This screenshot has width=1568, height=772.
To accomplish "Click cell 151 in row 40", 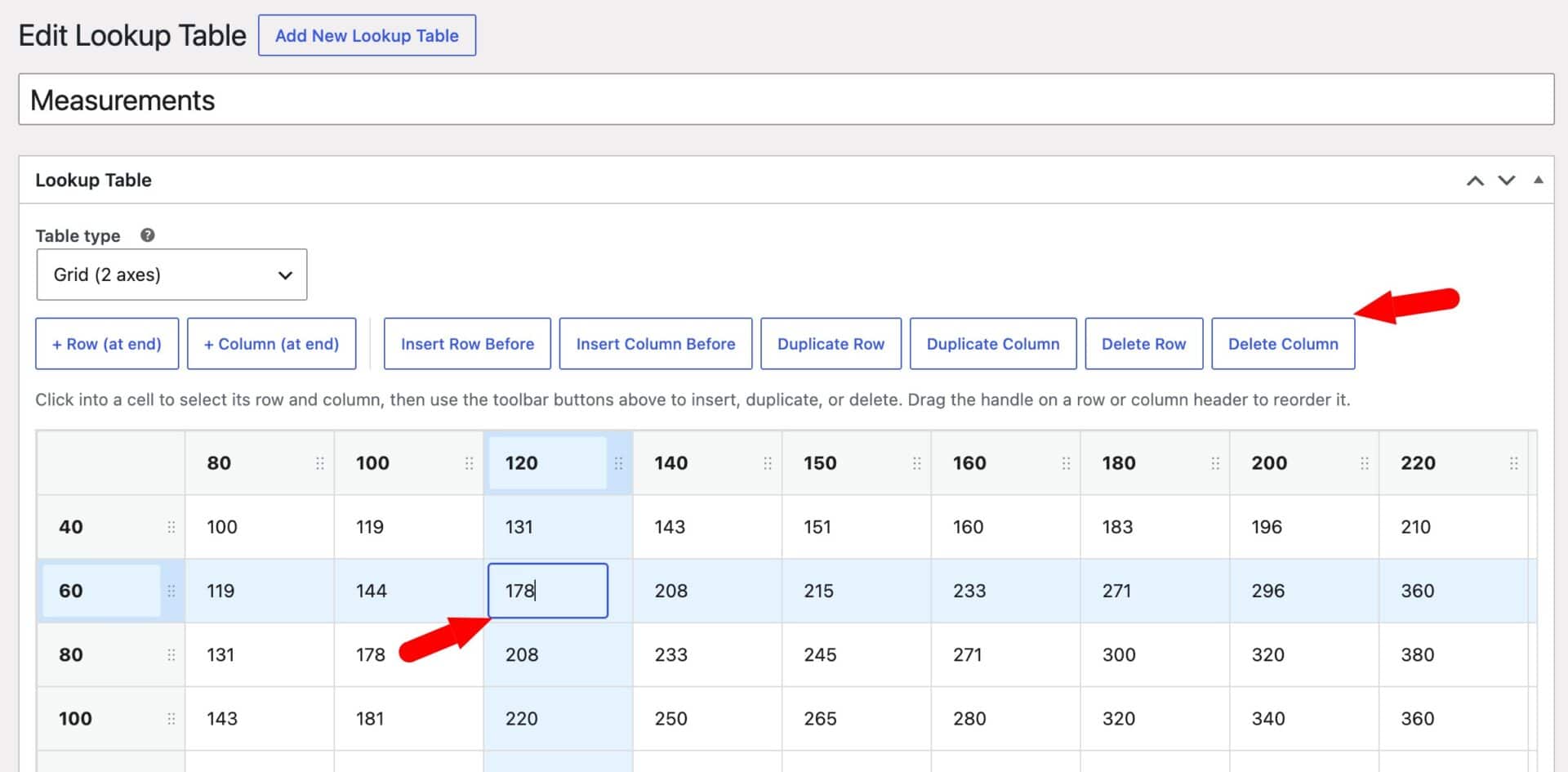I will pyautogui.click(x=857, y=527).
